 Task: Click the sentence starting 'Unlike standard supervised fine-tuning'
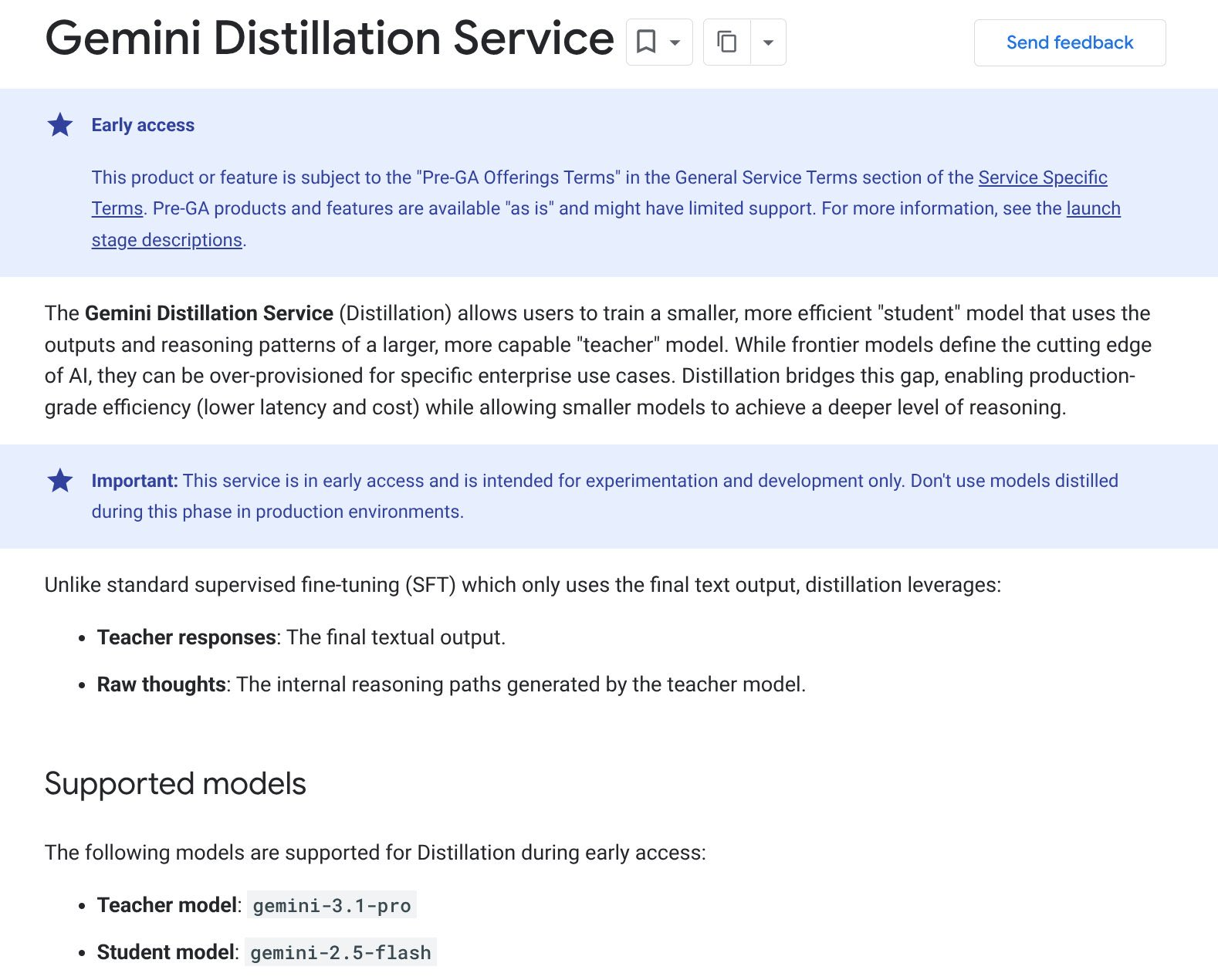pyautogui.click(x=523, y=585)
